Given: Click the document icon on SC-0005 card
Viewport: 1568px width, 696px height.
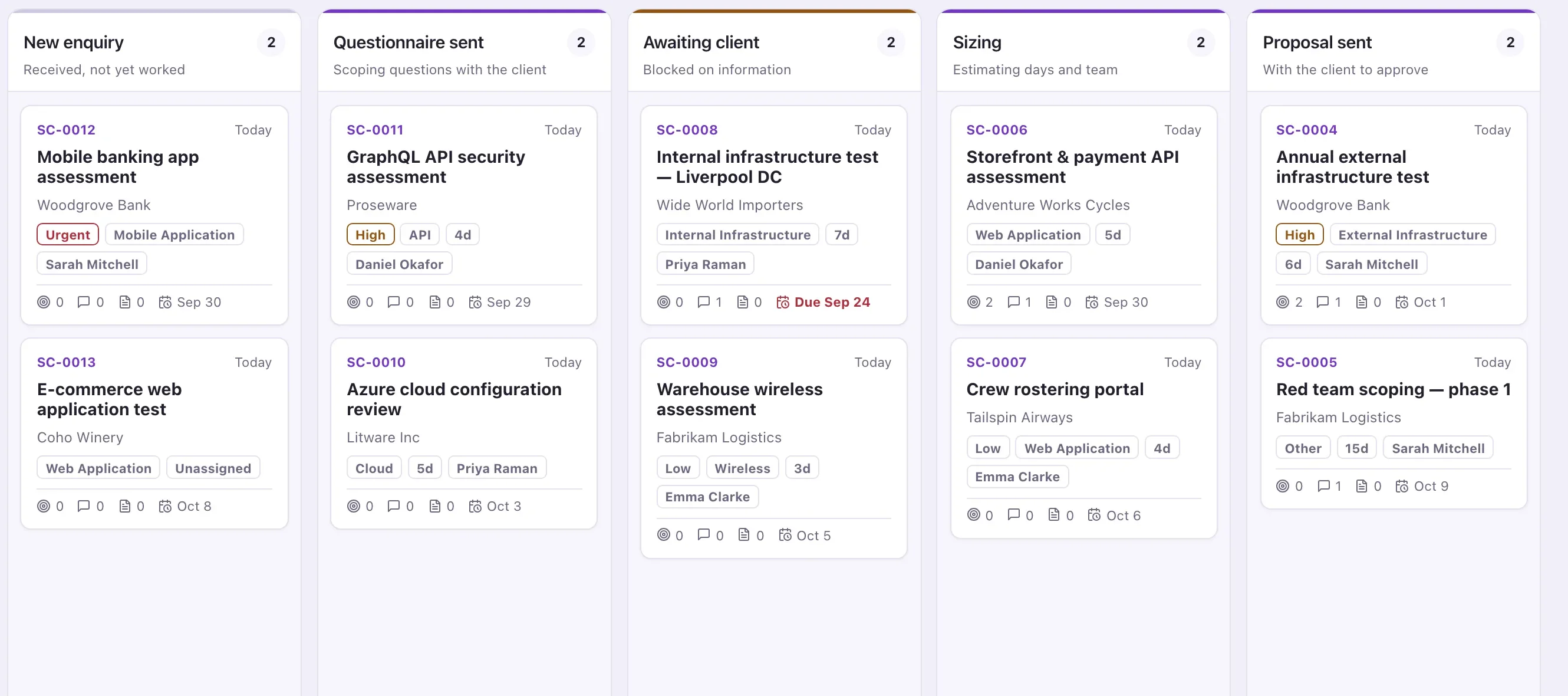Looking at the screenshot, I should click(1362, 486).
